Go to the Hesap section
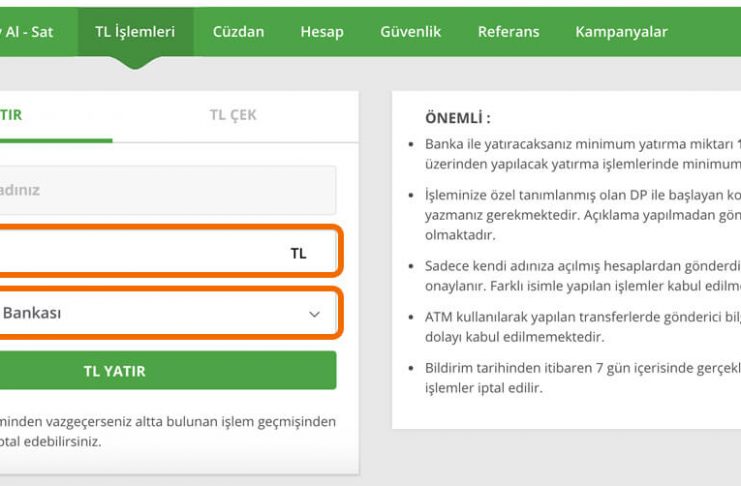Viewport: 741px width, 486px height. pyautogui.click(x=322, y=32)
